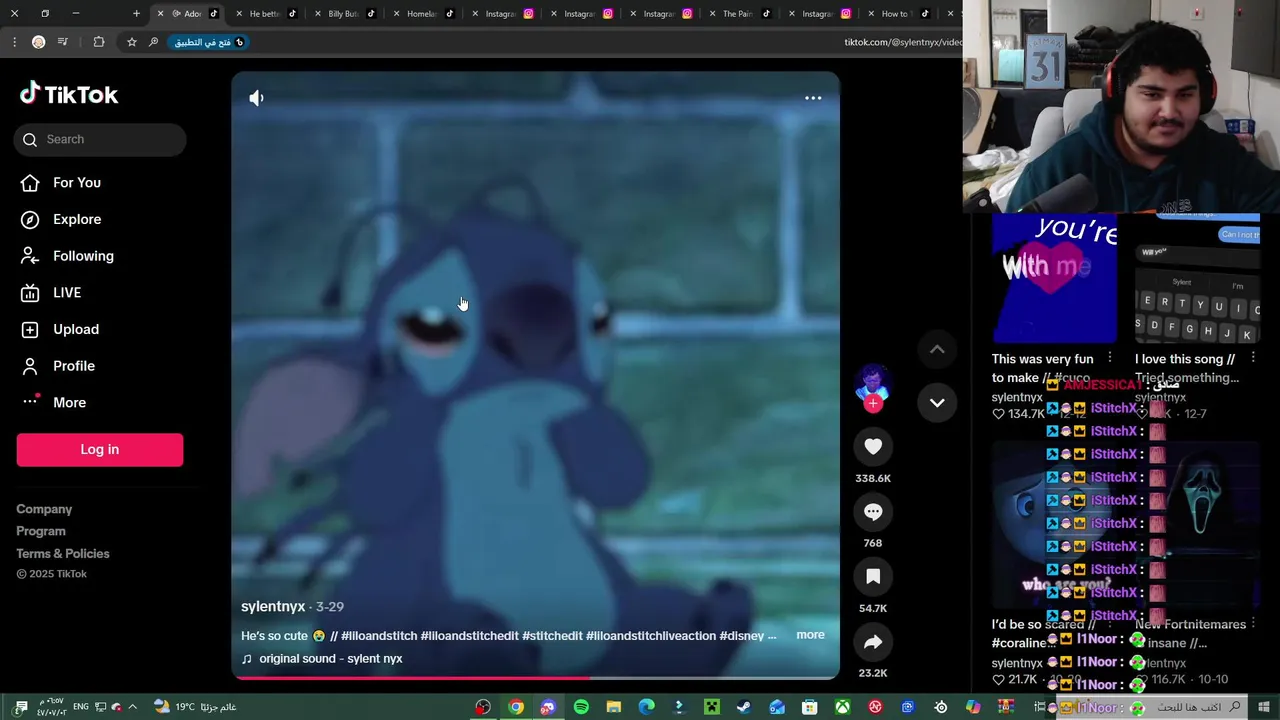Open the Xbox app from the taskbar
Screen dimensions: 1280x720
pos(842,707)
